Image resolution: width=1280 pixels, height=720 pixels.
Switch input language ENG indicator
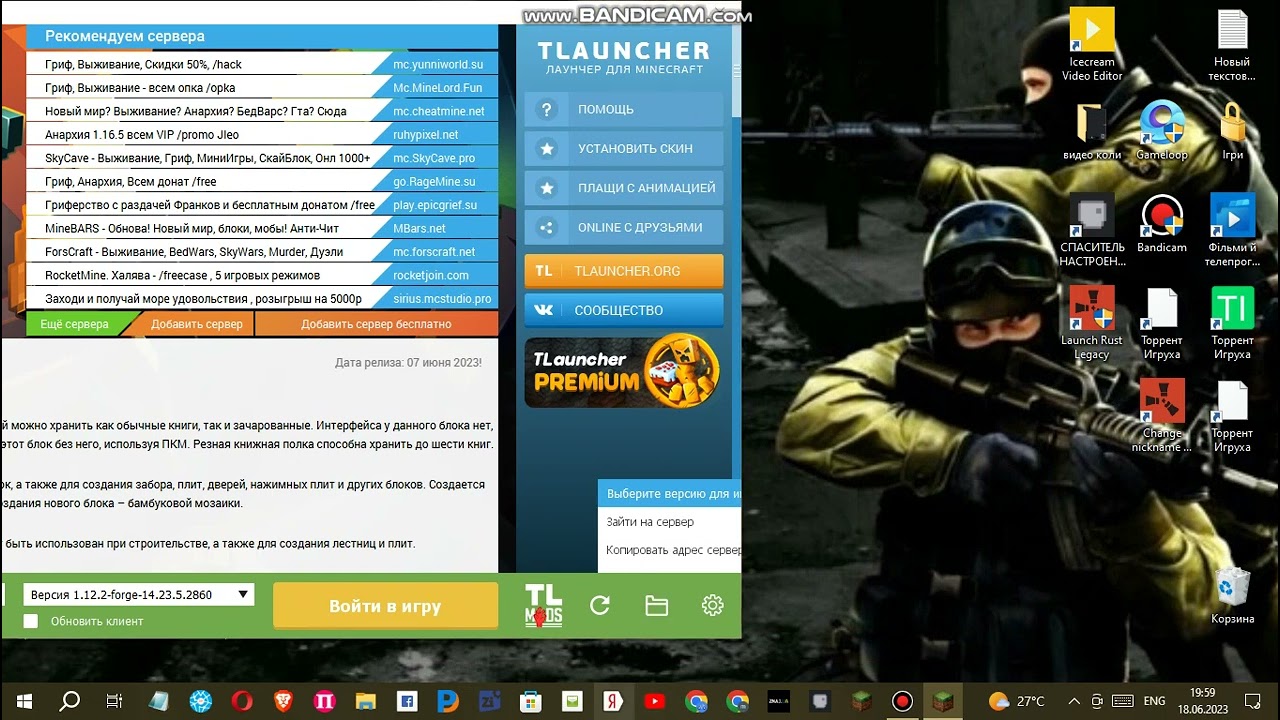click(x=1154, y=701)
